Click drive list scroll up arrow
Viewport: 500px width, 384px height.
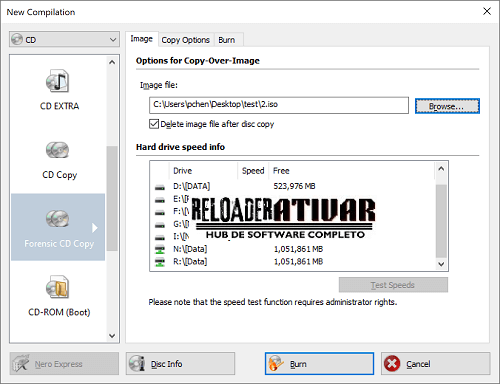pyautogui.click(x=441, y=169)
